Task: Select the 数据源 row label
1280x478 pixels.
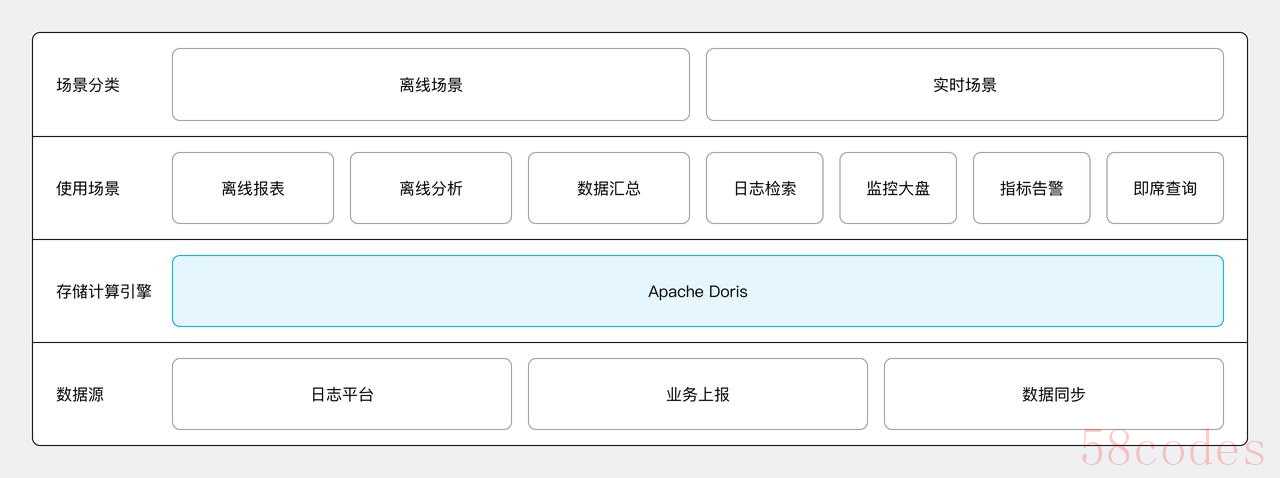Action: click(x=80, y=394)
